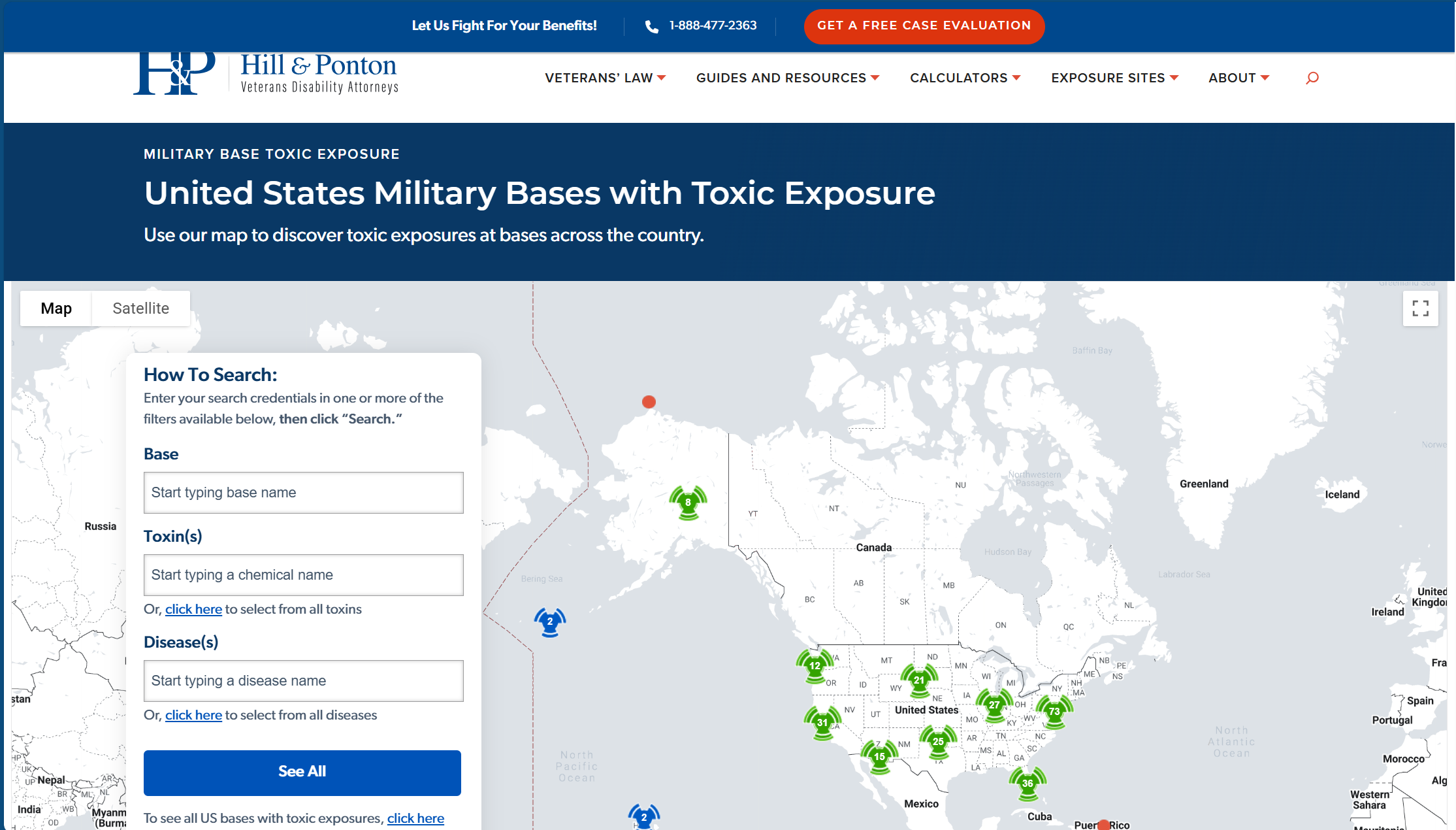
Task: Toggle fullscreen map view
Action: 1420,308
